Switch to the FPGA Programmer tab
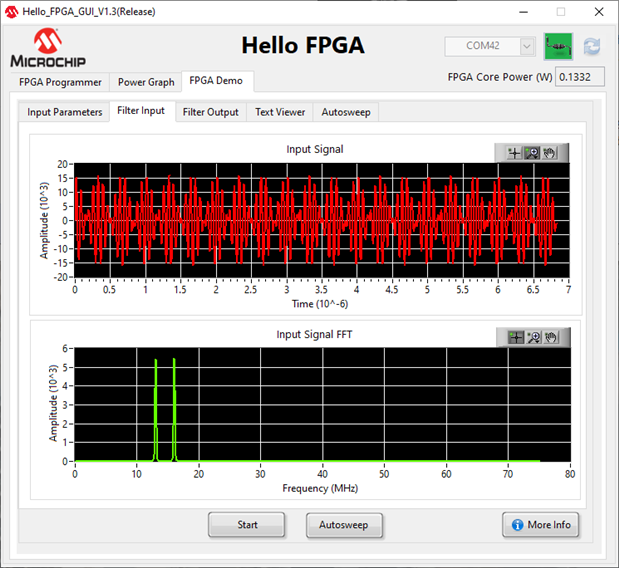Screen dimensions: 619x568 [x=60, y=82]
